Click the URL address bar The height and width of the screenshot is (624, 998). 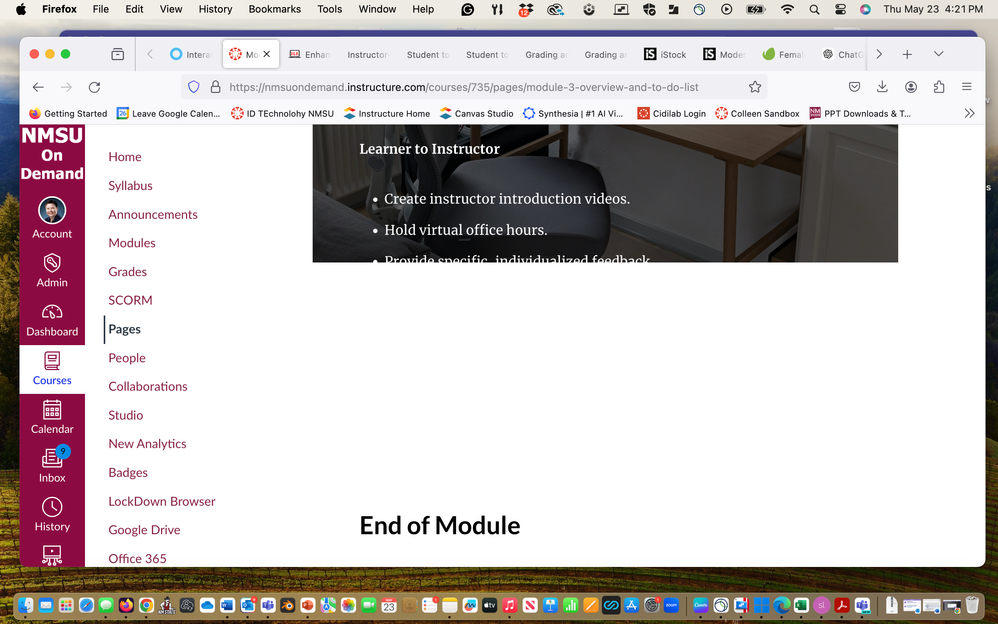click(474, 87)
